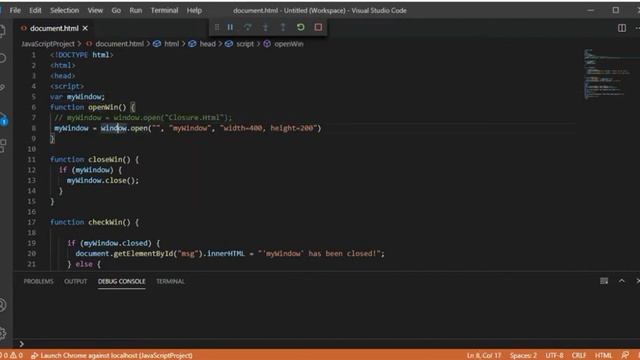The width and height of the screenshot is (640, 360).
Task: Split the editor to the right
Action: 622,28
